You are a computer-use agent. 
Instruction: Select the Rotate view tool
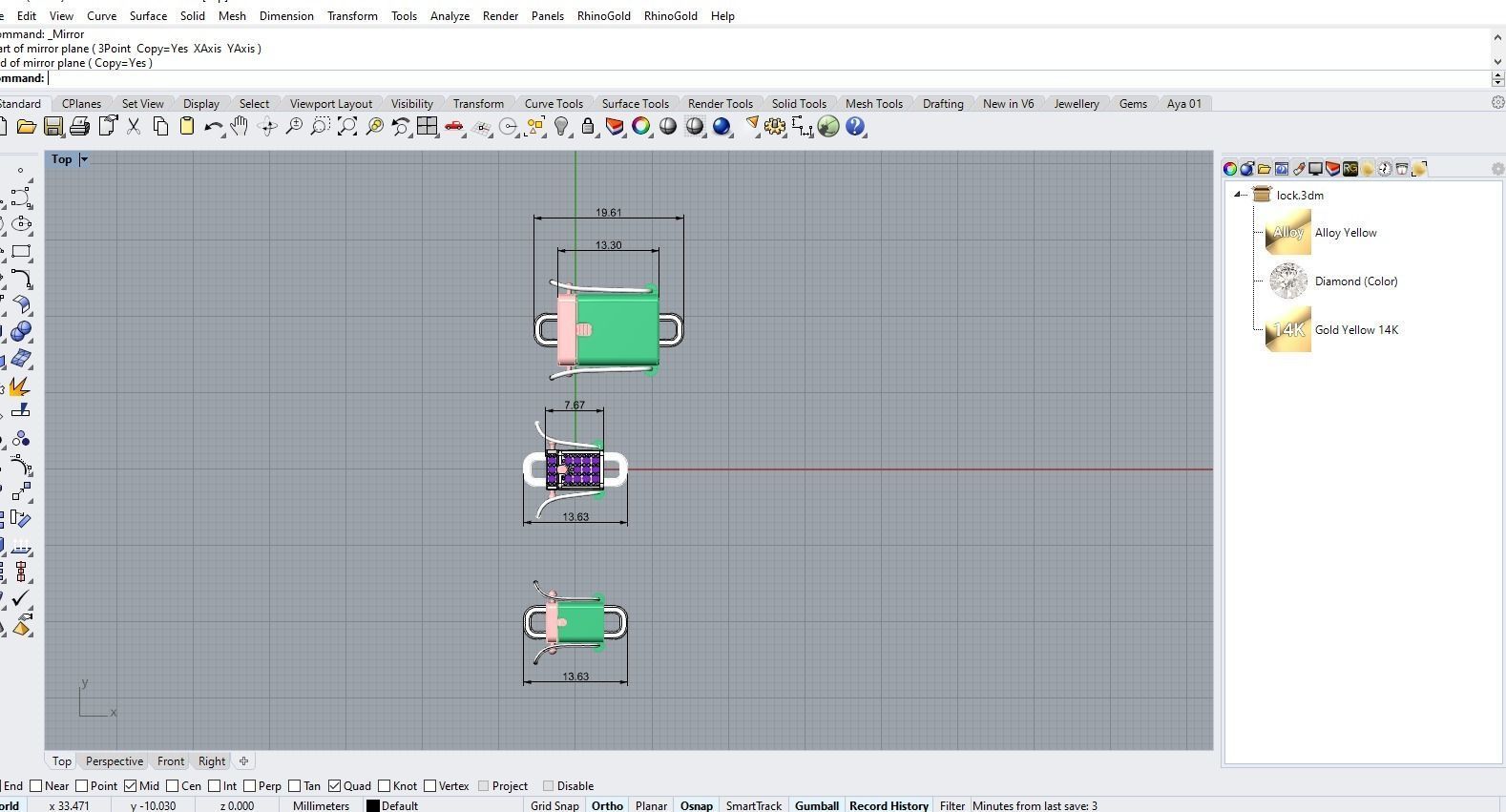pyautogui.click(x=267, y=127)
